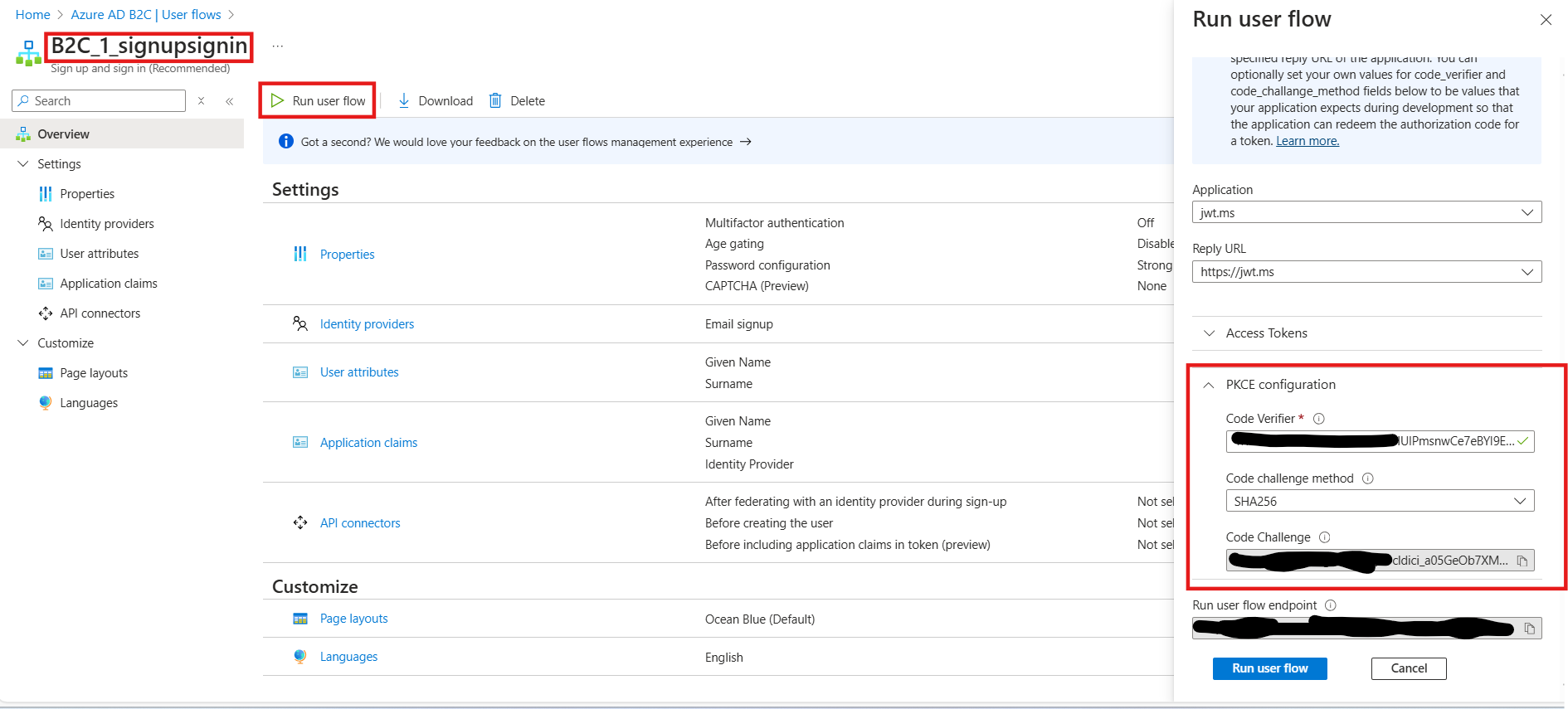Open the ellipsis more options next to title
The height and width of the screenshot is (709, 1568).
277,46
